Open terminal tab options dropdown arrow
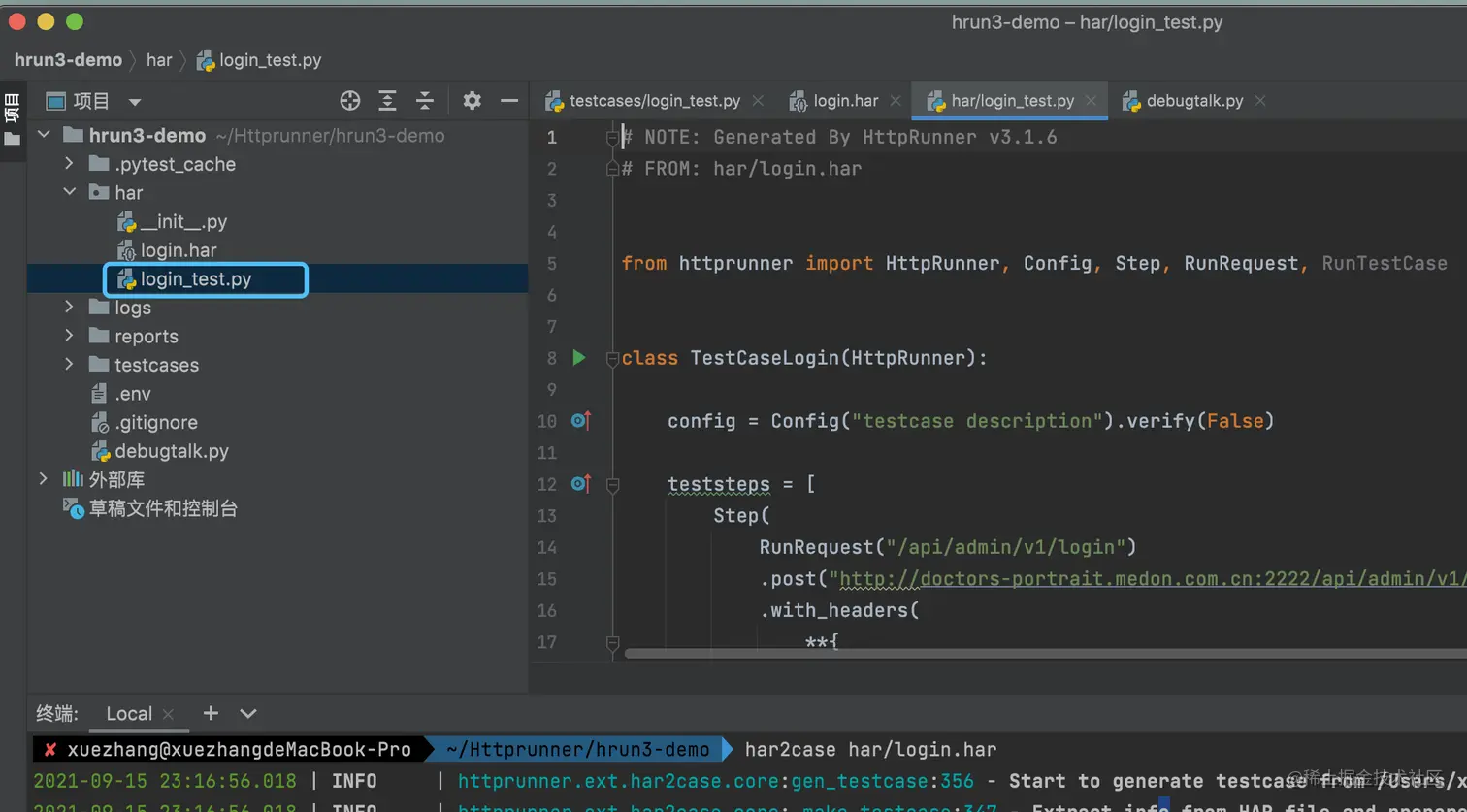Screen dimensions: 1467x812 click(x=248, y=713)
